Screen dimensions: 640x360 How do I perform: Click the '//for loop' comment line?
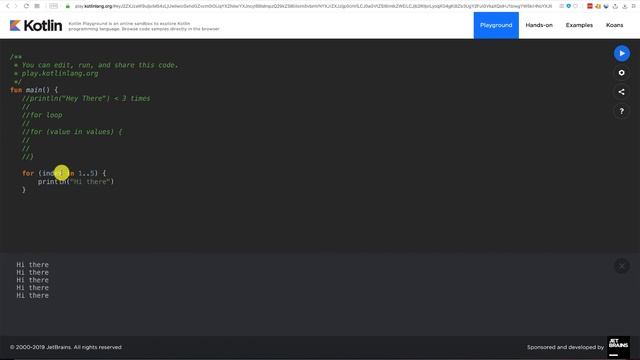[42, 115]
